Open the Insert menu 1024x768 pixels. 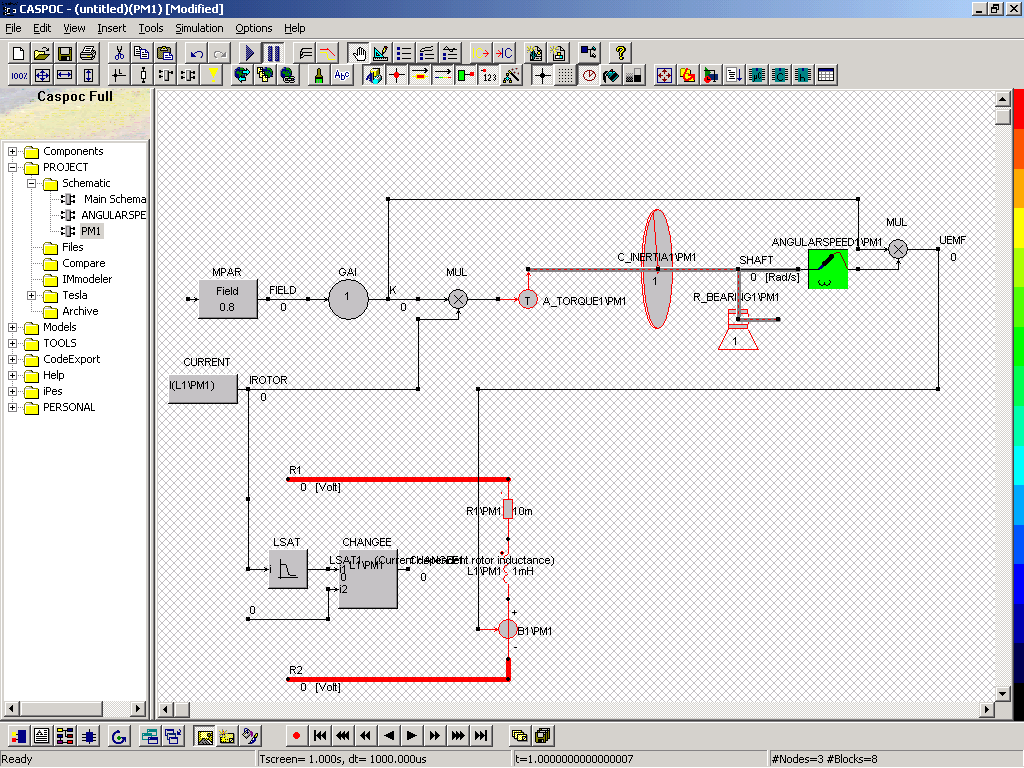pyautogui.click(x=112, y=28)
